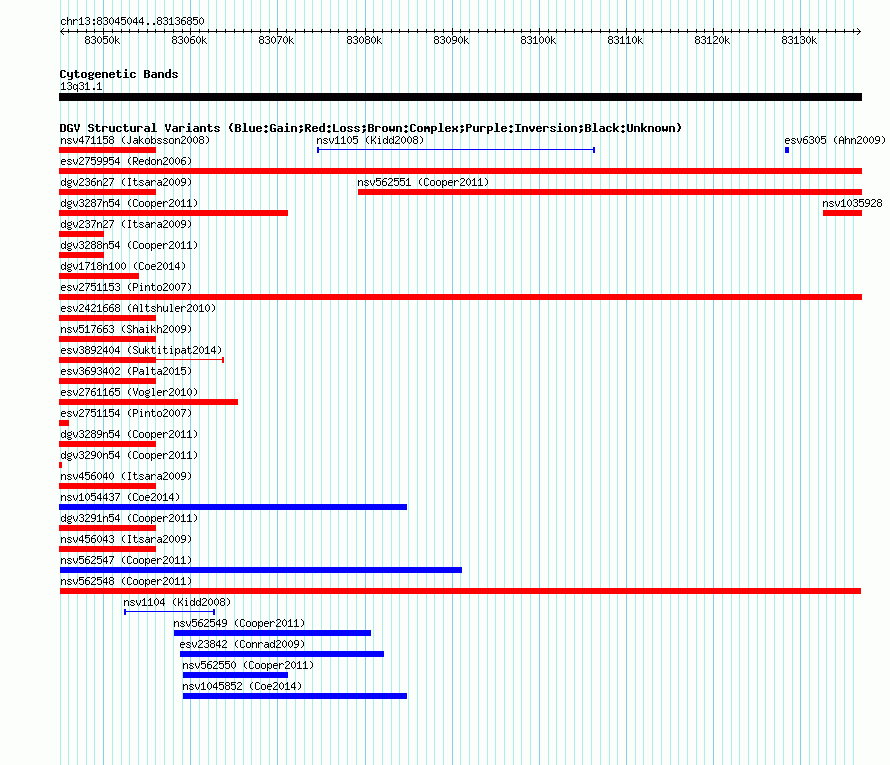Select the nsv562551 (Cooper2011) label

pos(423,182)
